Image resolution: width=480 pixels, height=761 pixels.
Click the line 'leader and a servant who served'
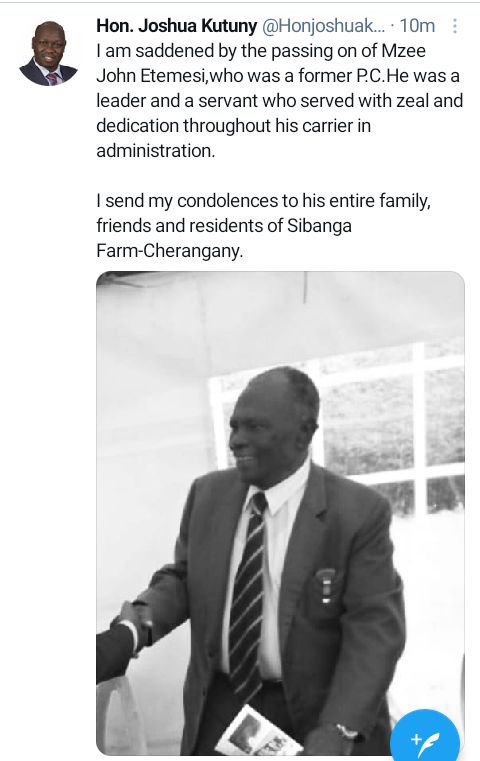click(279, 100)
